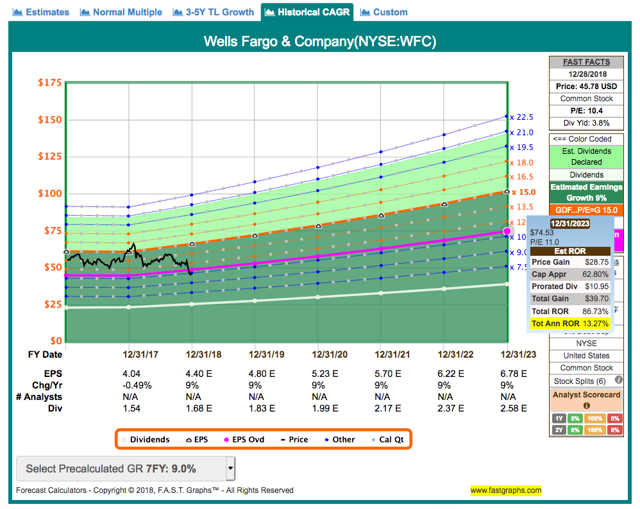Toggle Price series in the legend

[294, 440]
